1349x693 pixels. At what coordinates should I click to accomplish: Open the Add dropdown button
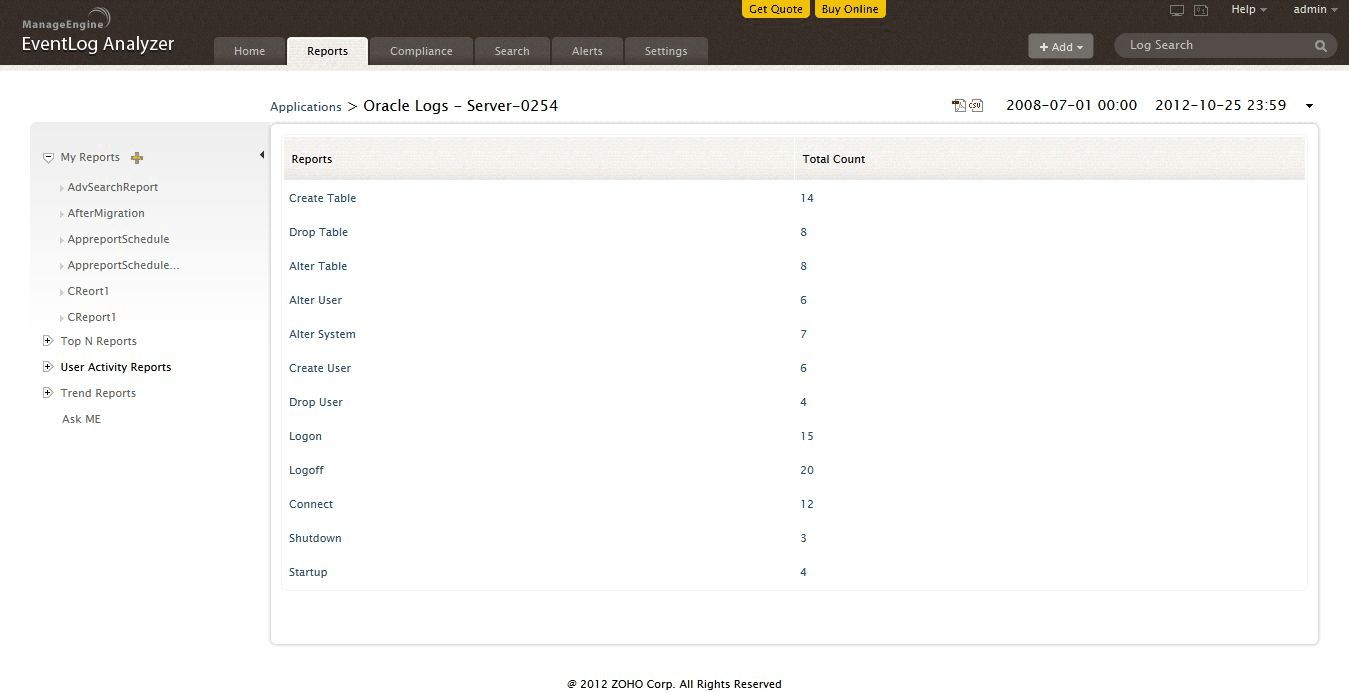pyautogui.click(x=1061, y=46)
